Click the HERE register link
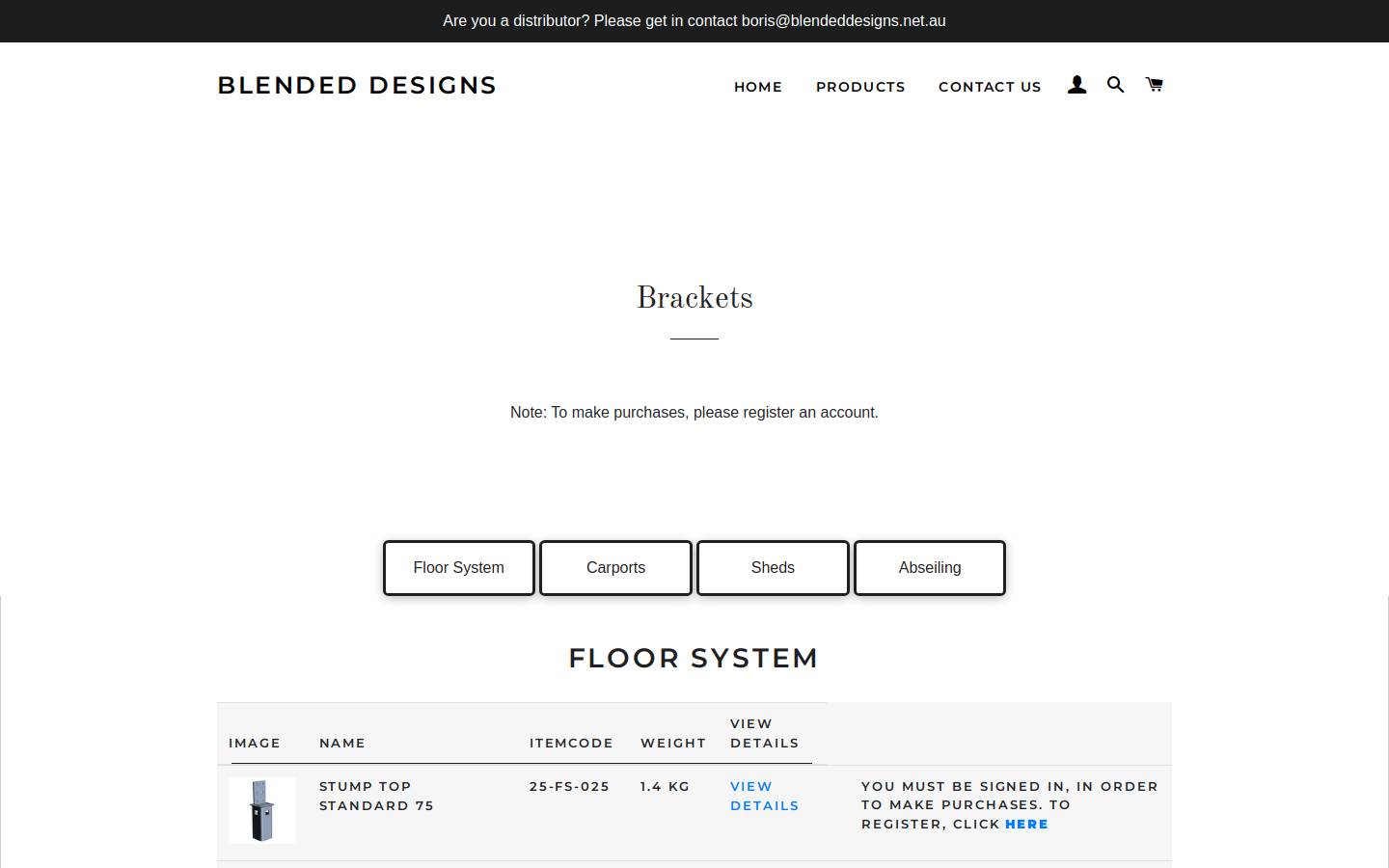 pyautogui.click(x=1026, y=824)
